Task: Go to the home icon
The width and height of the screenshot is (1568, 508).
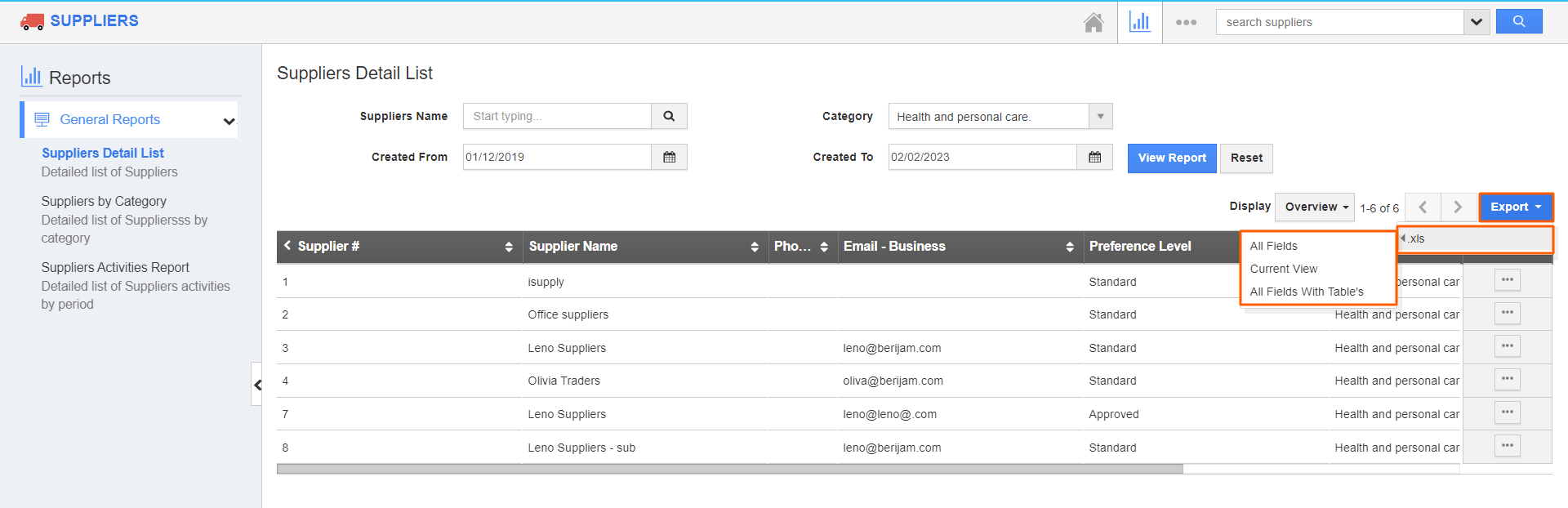Action: pos(1094,23)
